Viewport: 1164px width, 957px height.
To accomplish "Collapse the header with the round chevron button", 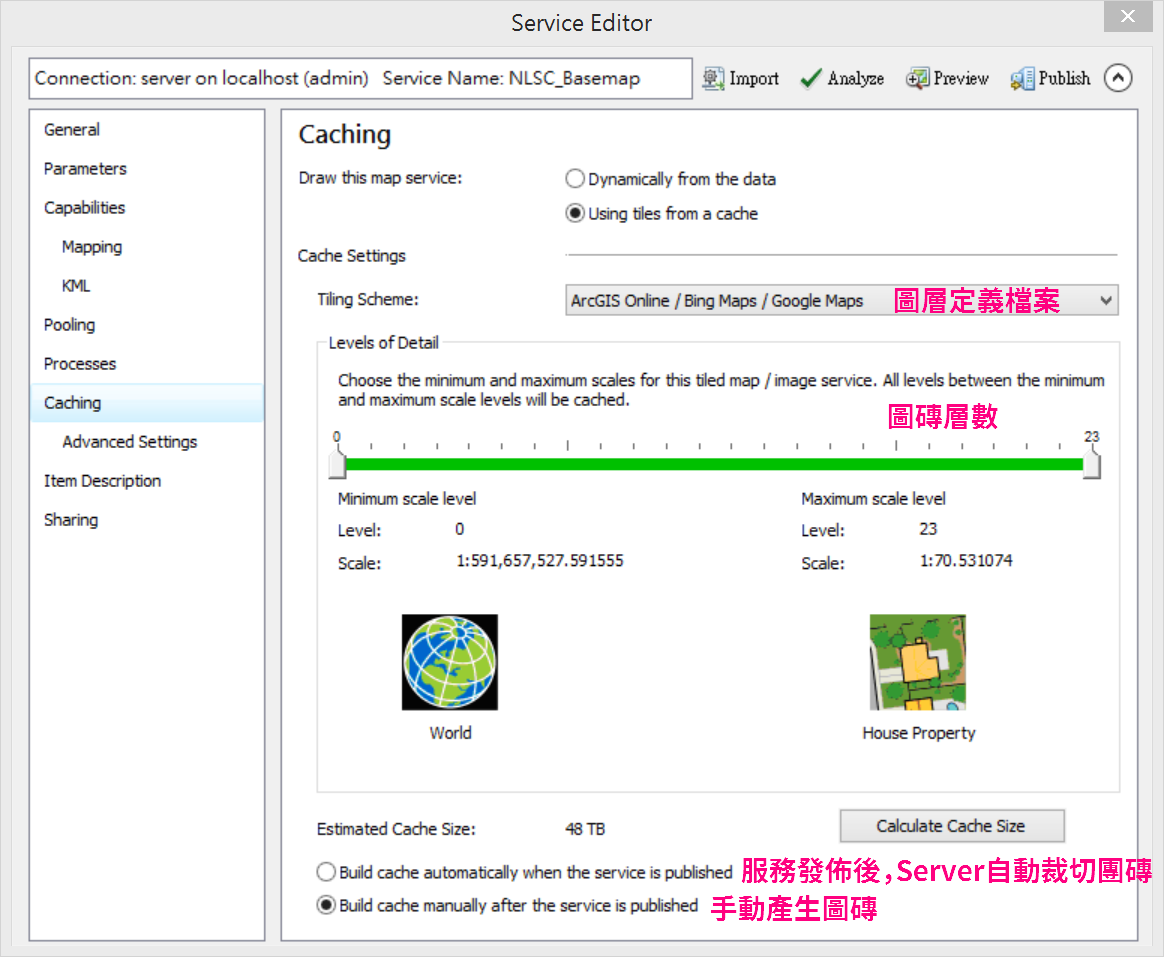I will 1118,78.
